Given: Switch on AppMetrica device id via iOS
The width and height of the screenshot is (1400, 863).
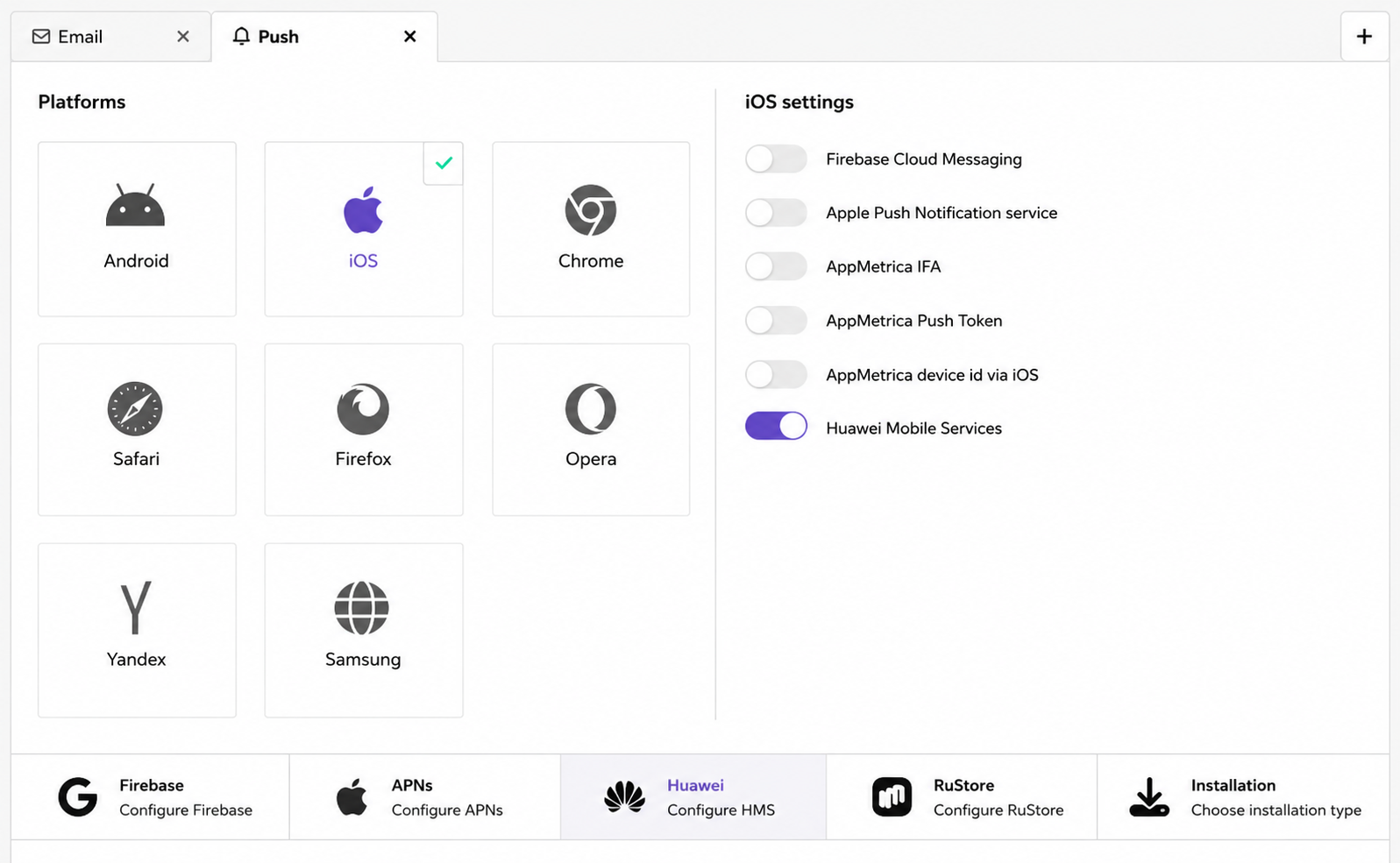Looking at the screenshot, I should (776, 374).
